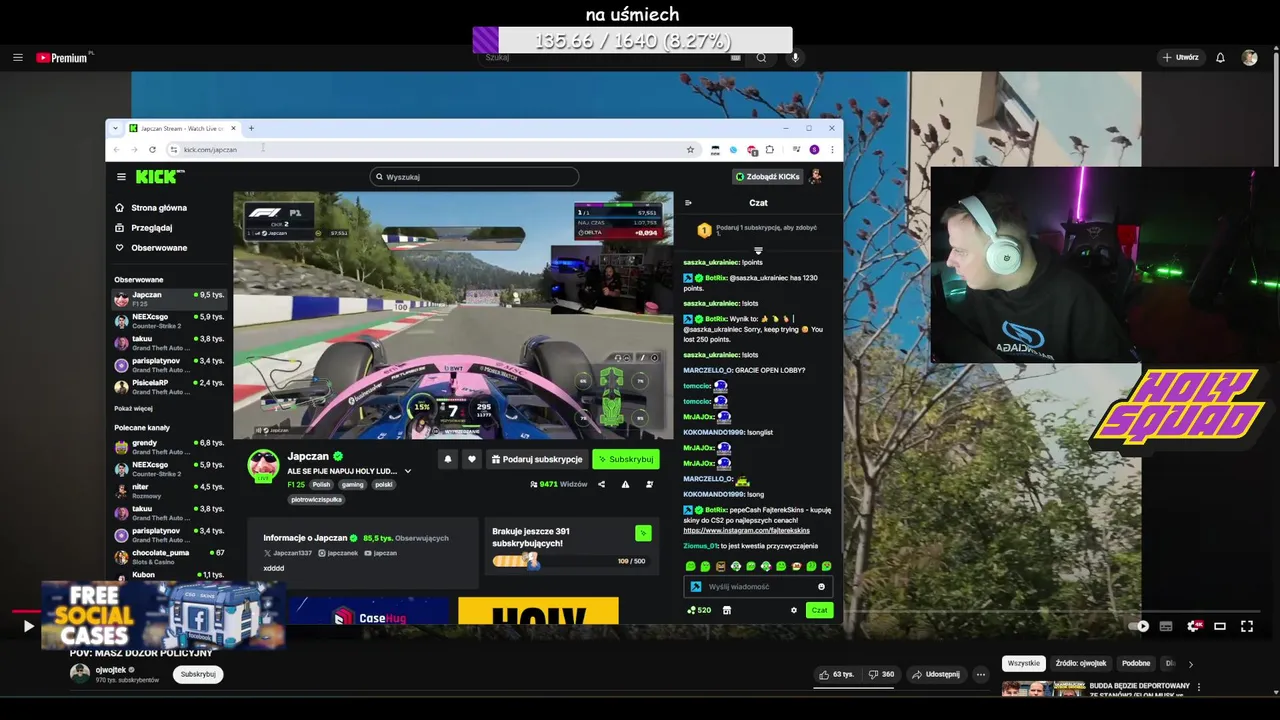Subscribe to ojwojtek with Subskrybuj
Image resolution: width=1280 pixels, height=720 pixels.
198,674
